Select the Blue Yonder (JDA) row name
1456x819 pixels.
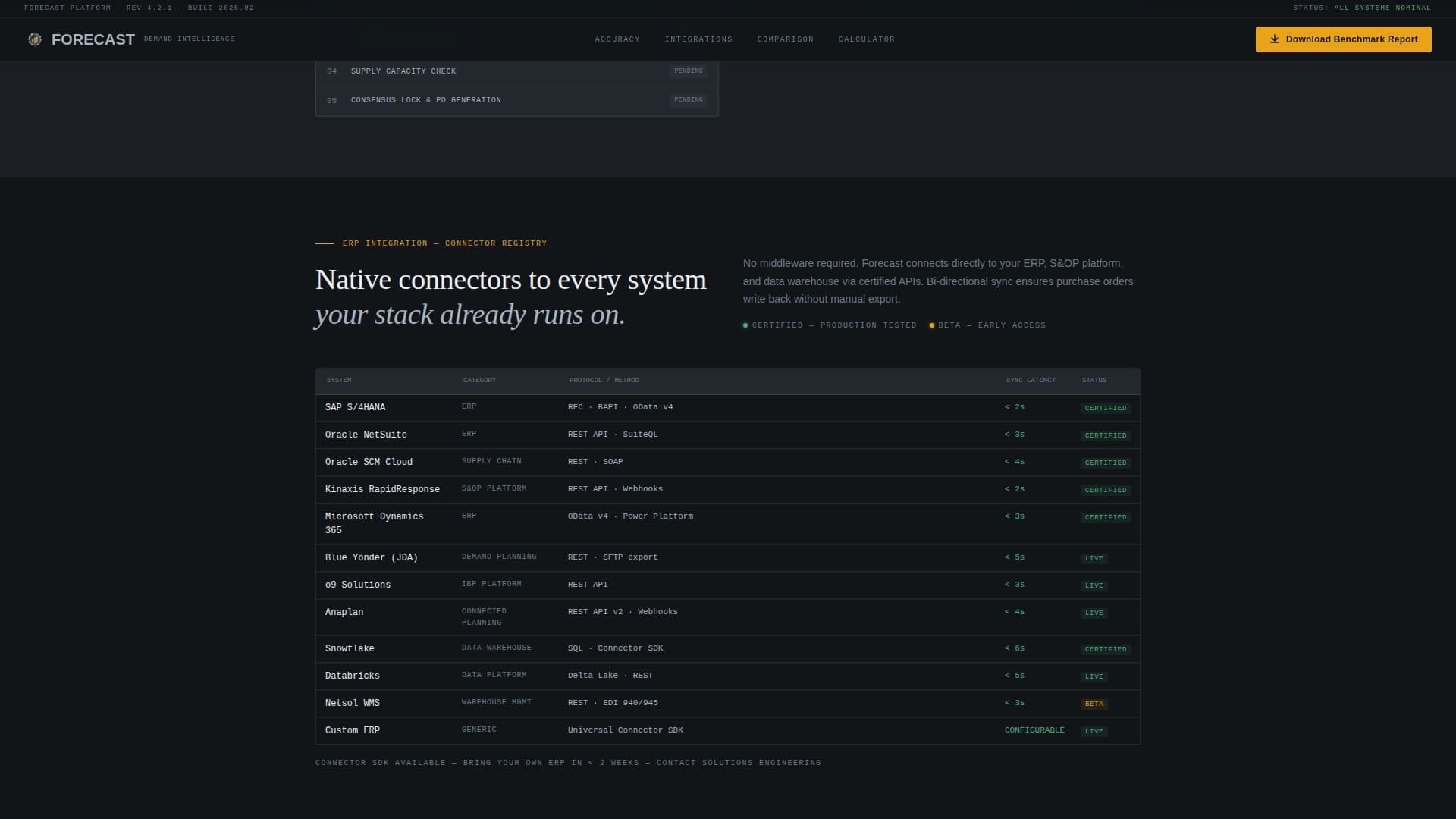pos(371,557)
